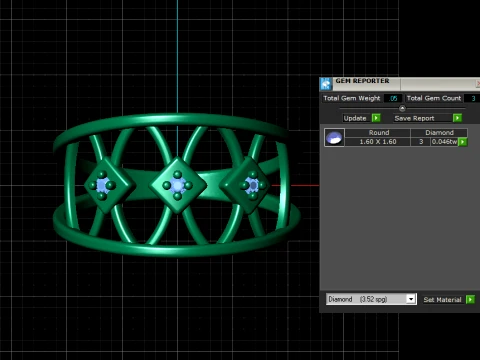Click the Total Gem Count value
480x360 pixels.
(x=473, y=98)
